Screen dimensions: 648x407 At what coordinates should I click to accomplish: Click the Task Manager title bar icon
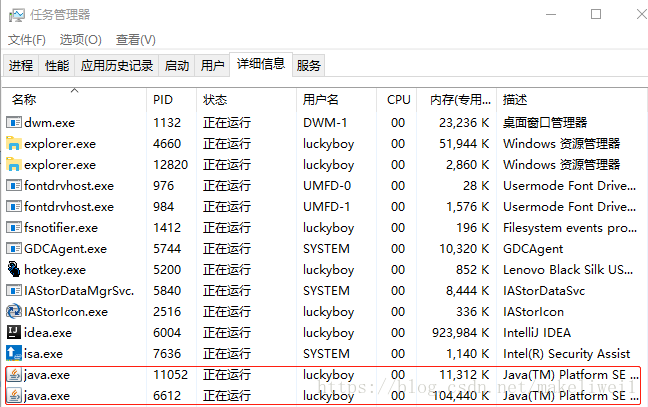tap(17, 16)
